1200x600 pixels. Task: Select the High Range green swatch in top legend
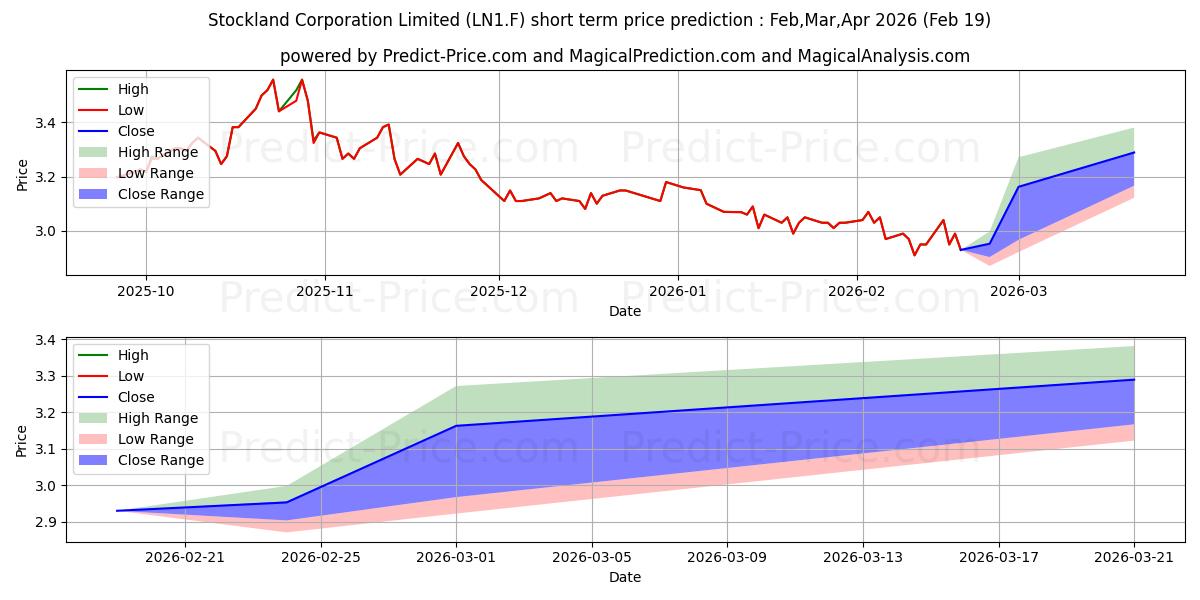coord(95,152)
